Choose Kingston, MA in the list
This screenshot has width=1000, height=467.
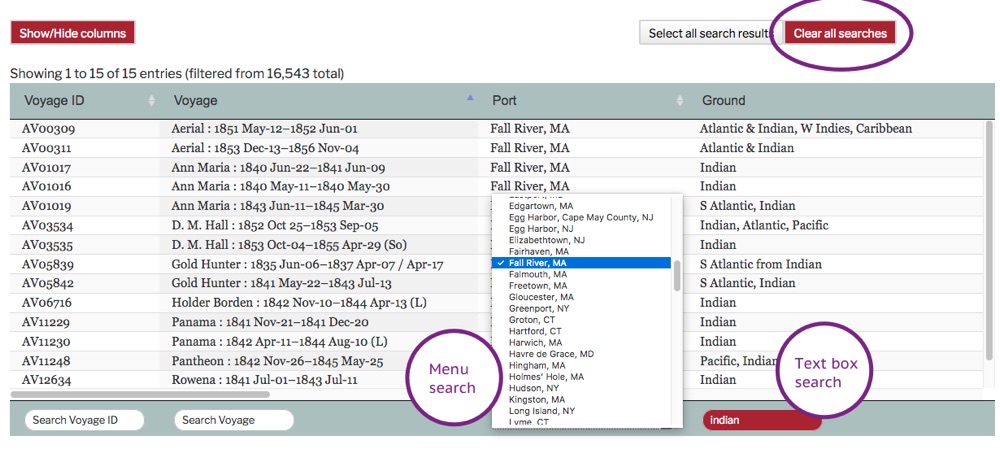tap(537, 399)
